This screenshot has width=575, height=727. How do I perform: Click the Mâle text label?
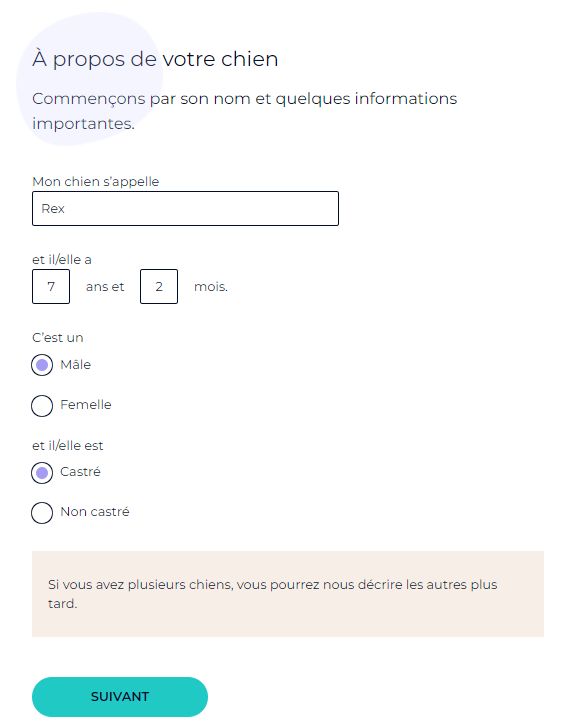pos(76,364)
